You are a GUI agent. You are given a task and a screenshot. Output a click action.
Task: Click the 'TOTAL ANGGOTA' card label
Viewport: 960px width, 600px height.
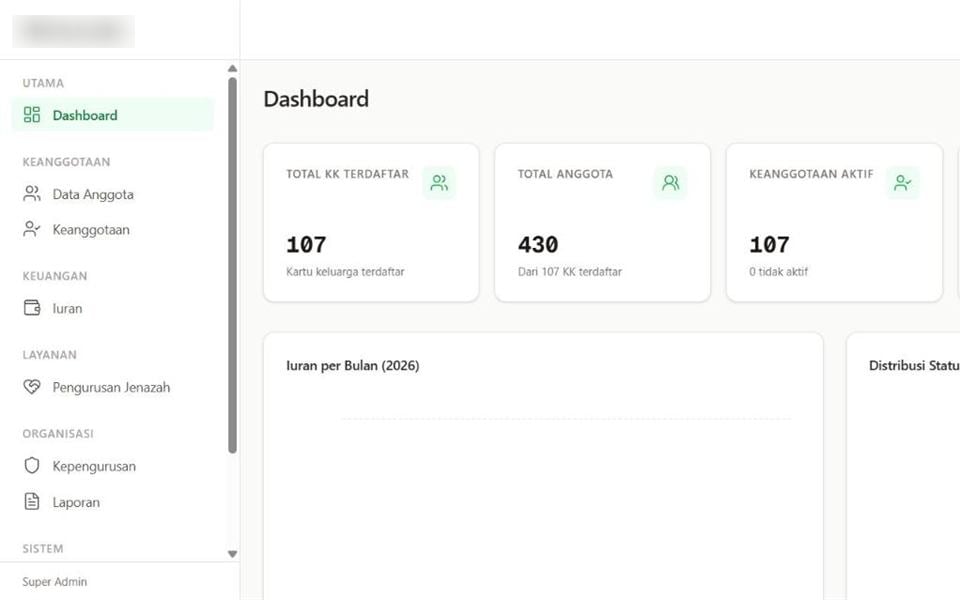click(x=565, y=174)
